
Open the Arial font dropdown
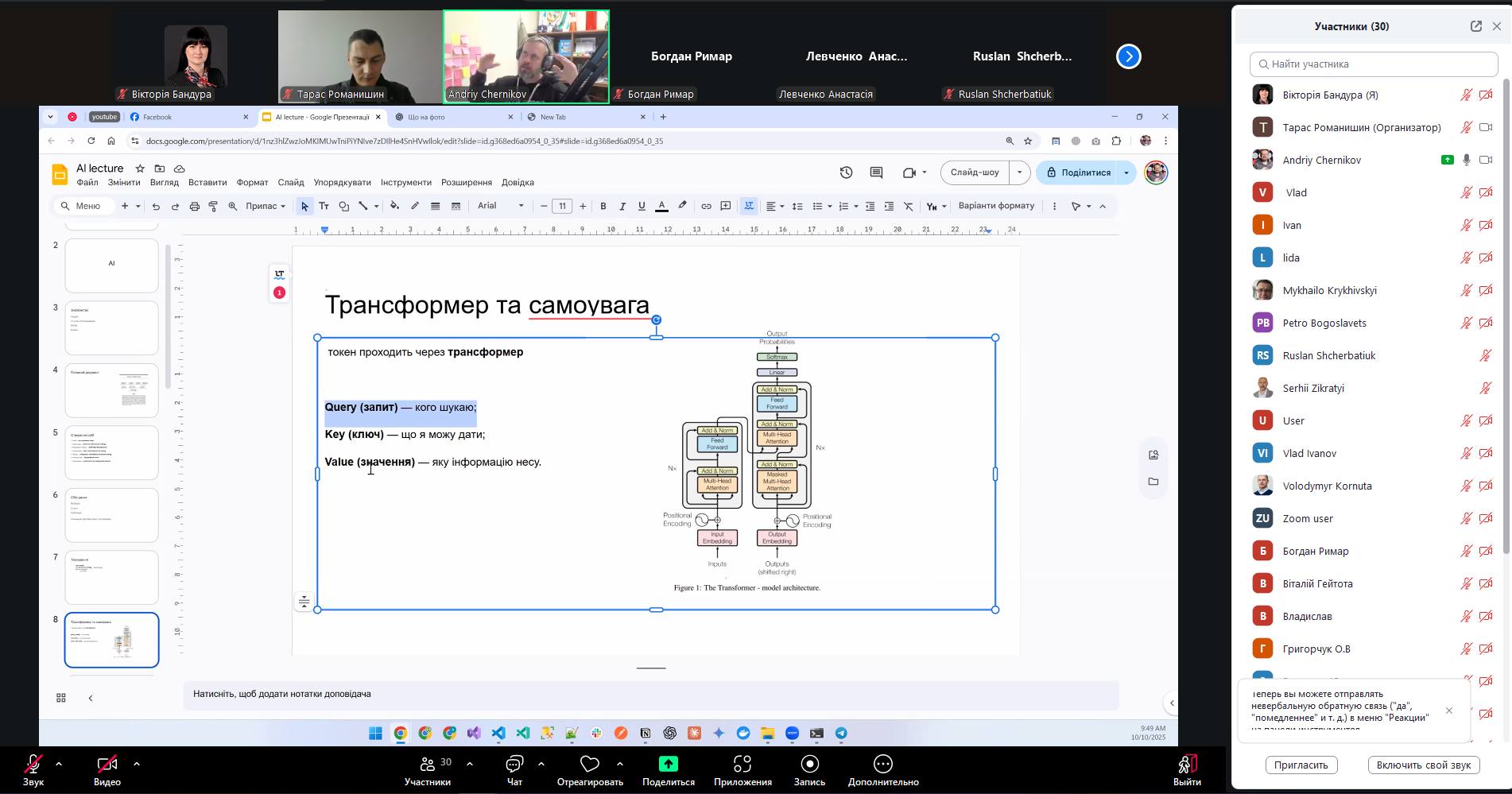pyautogui.click(x=500, y=206)
